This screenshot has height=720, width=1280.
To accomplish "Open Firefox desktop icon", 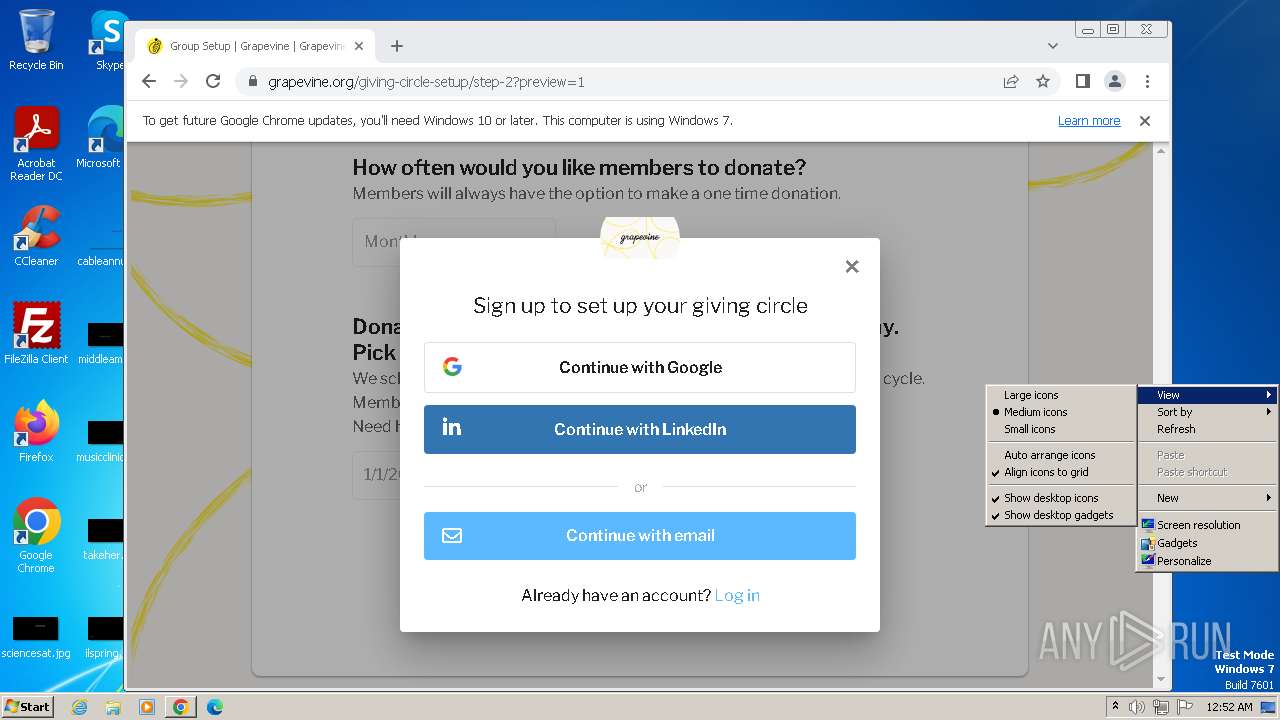I will [x=36, y=431].
